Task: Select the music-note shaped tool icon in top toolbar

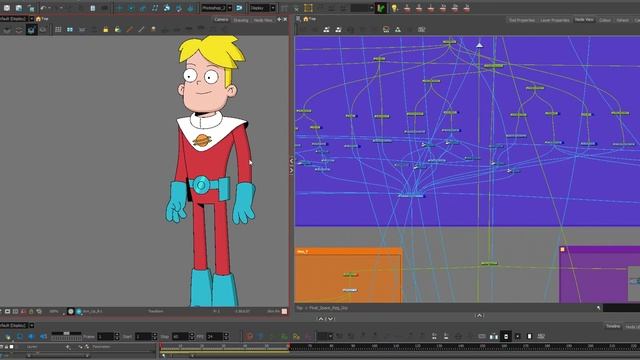Action: pyautogui.click(x=155, y=8)
